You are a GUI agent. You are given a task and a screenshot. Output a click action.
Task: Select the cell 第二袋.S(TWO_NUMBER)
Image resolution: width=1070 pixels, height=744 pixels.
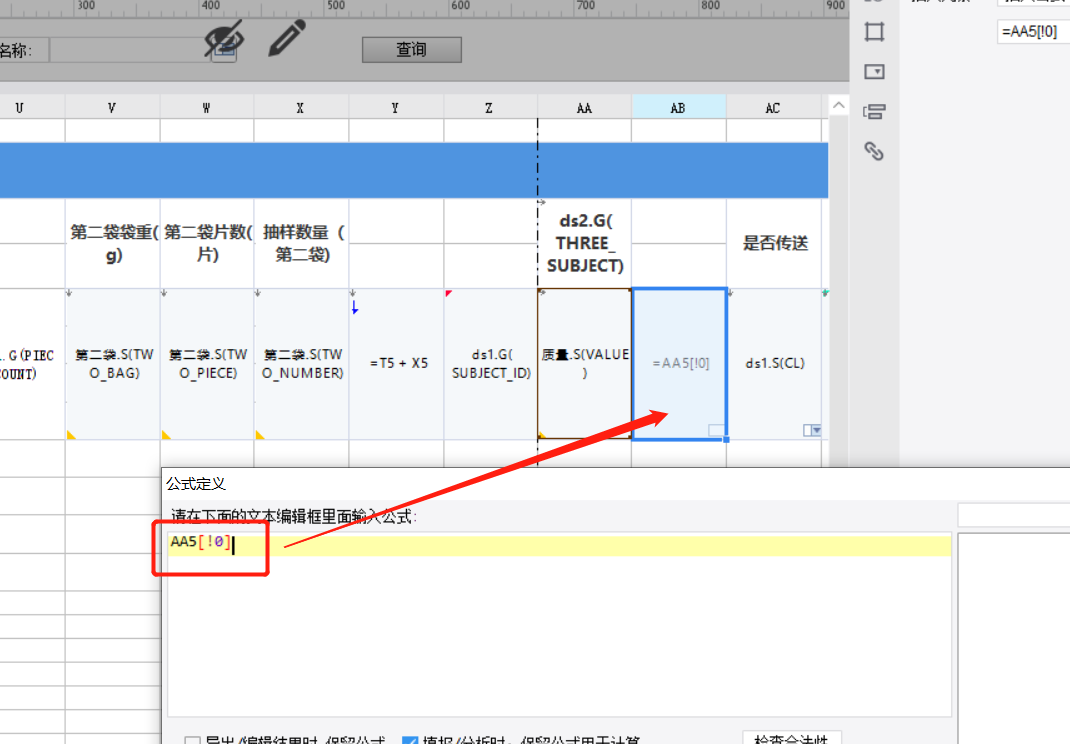click(301, 364)
